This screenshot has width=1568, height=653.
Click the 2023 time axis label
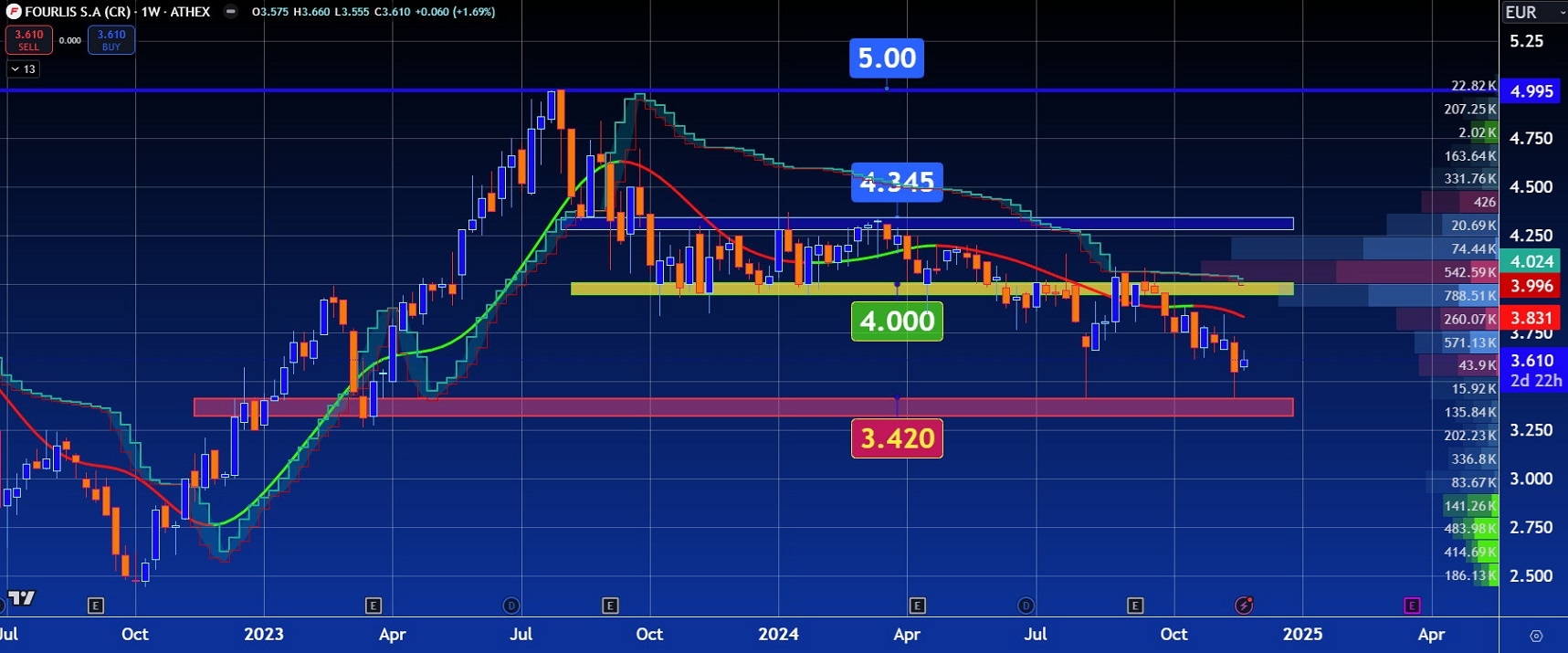point(264,634)
